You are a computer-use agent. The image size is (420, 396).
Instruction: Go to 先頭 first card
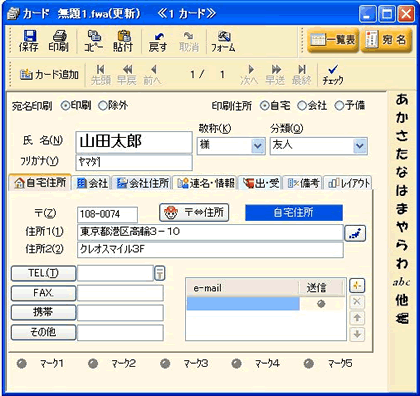101,75
